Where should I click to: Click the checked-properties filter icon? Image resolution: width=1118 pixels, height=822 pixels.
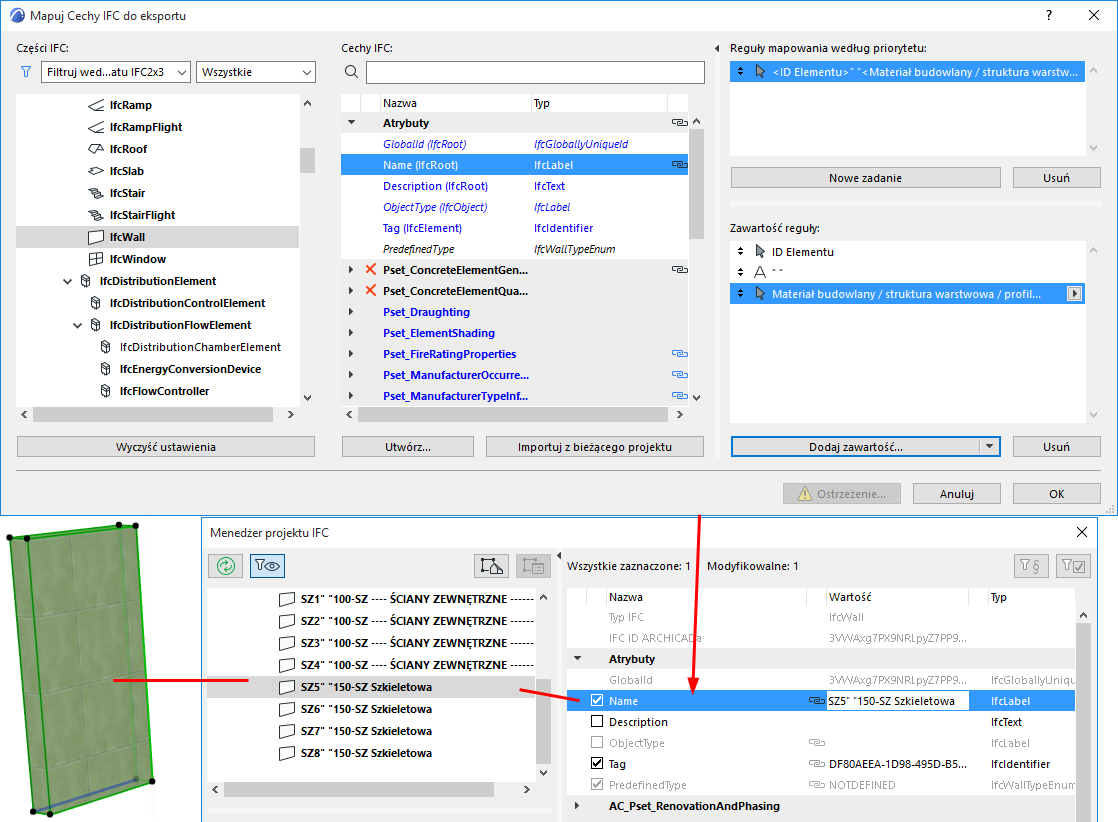[x=1073, y=566]
